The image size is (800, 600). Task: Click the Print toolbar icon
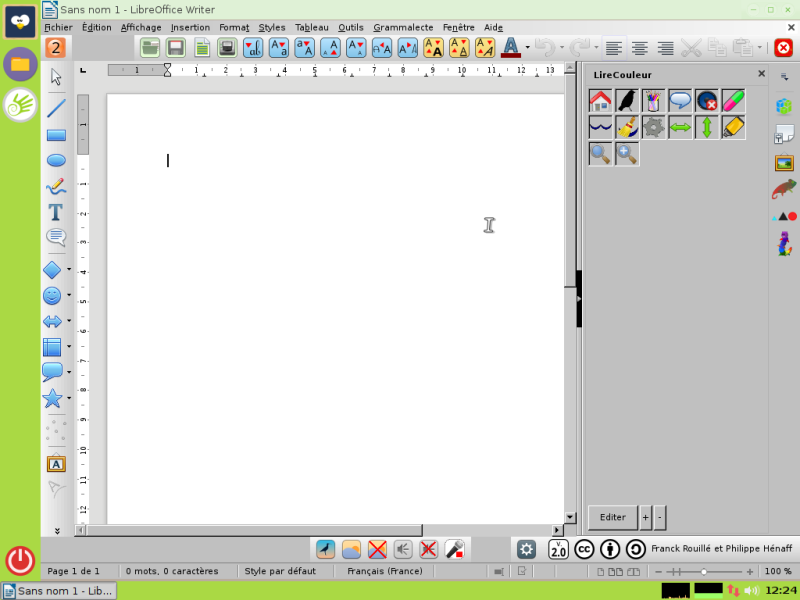pos(227,48)
